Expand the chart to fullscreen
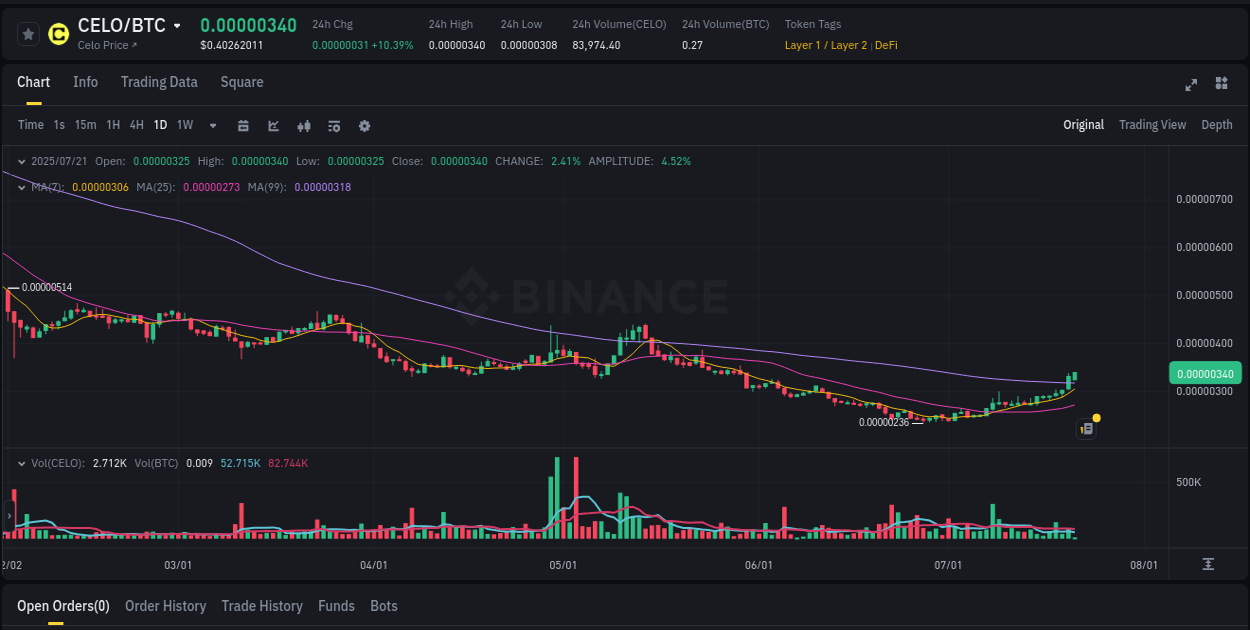This screenshot has width=1250, height=630. [1191, 85]
